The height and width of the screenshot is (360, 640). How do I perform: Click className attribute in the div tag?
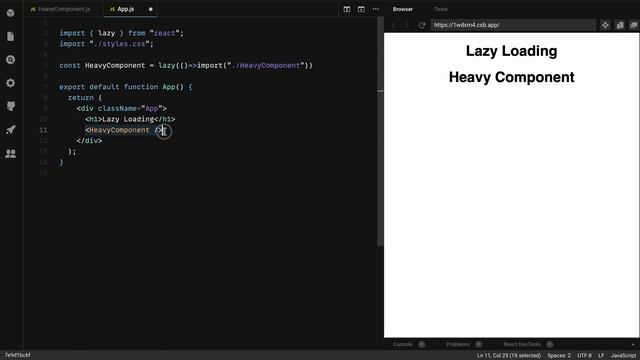point(117,108)
